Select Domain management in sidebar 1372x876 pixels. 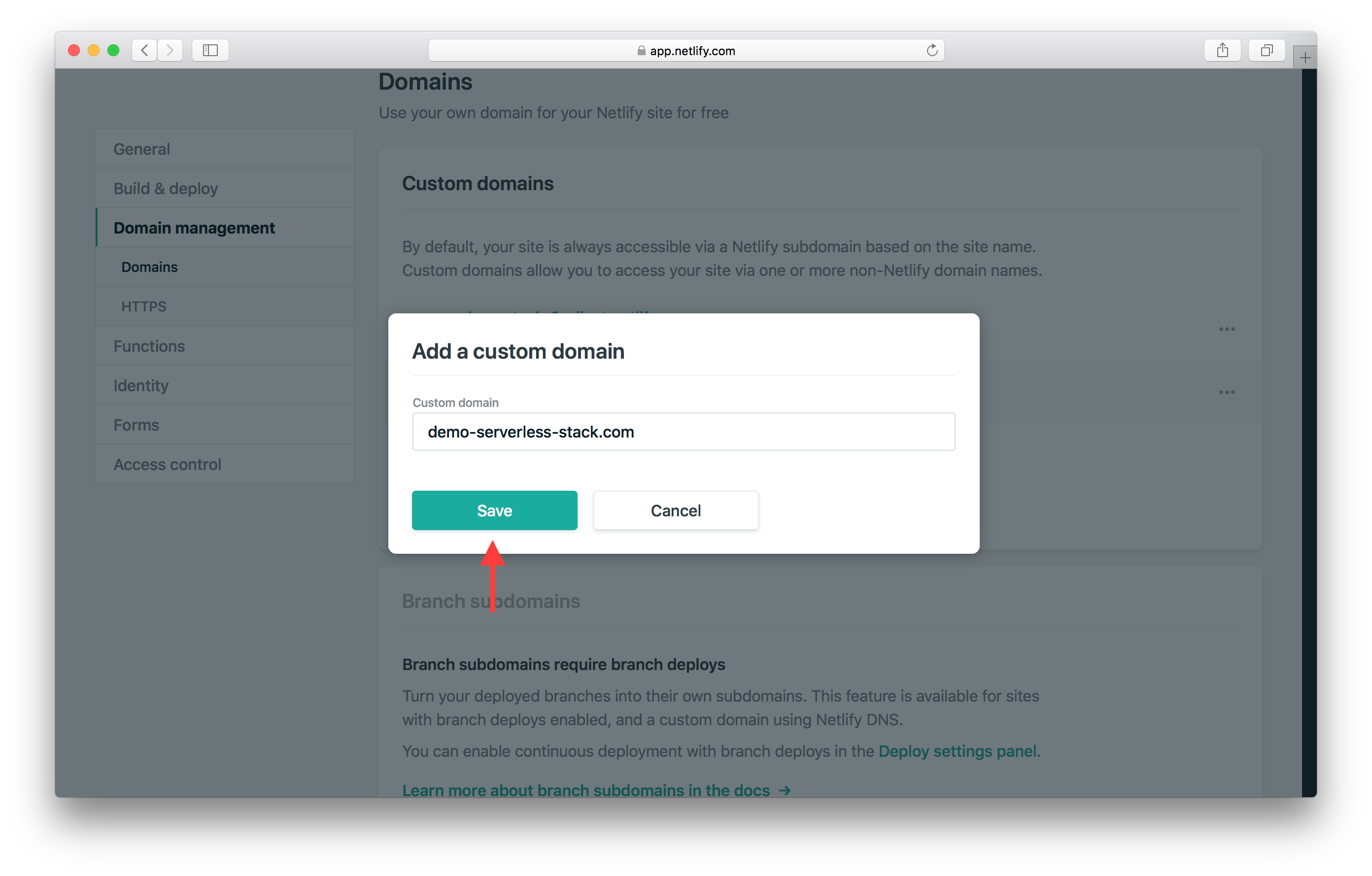click(194, 228)
